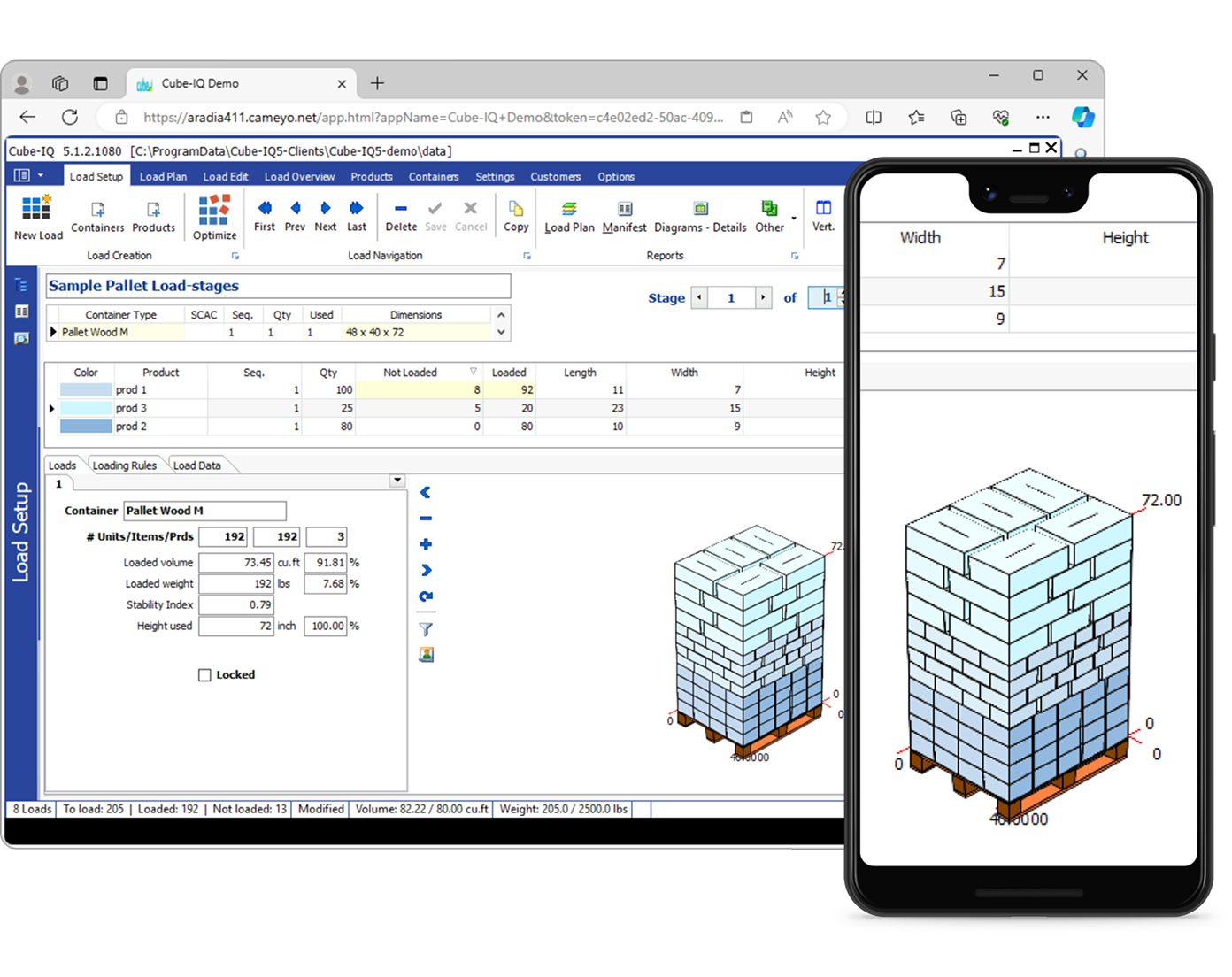Click the prod 1 color swatch
The height and width of the screenshot is (977, 1232).
coord(86,390)
